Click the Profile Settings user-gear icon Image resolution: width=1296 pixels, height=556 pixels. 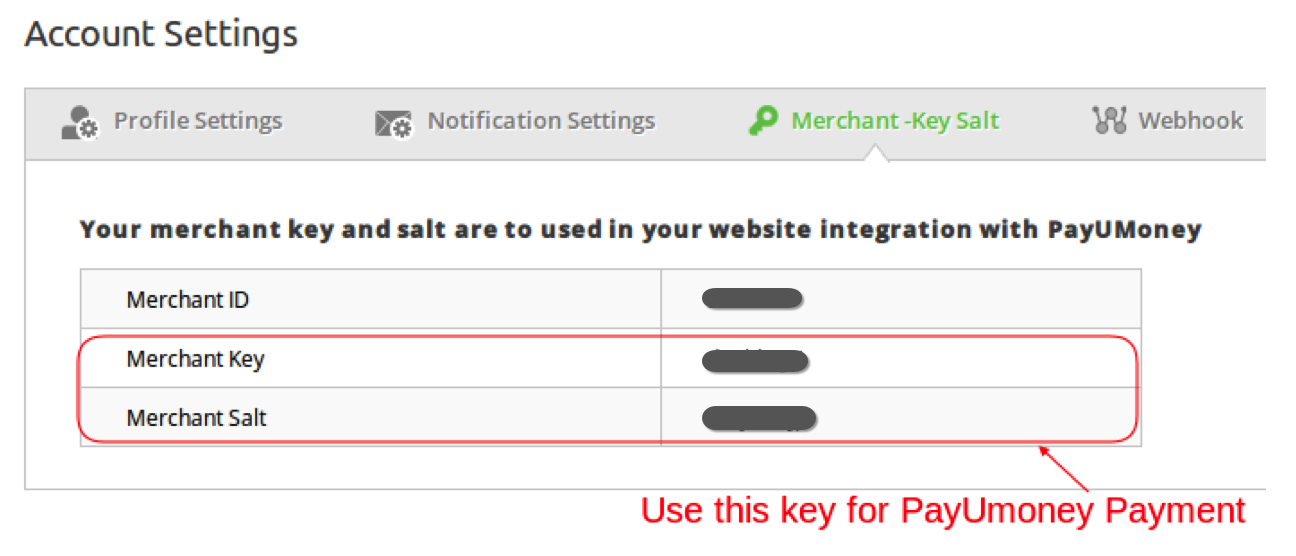(x=80, y=122)
